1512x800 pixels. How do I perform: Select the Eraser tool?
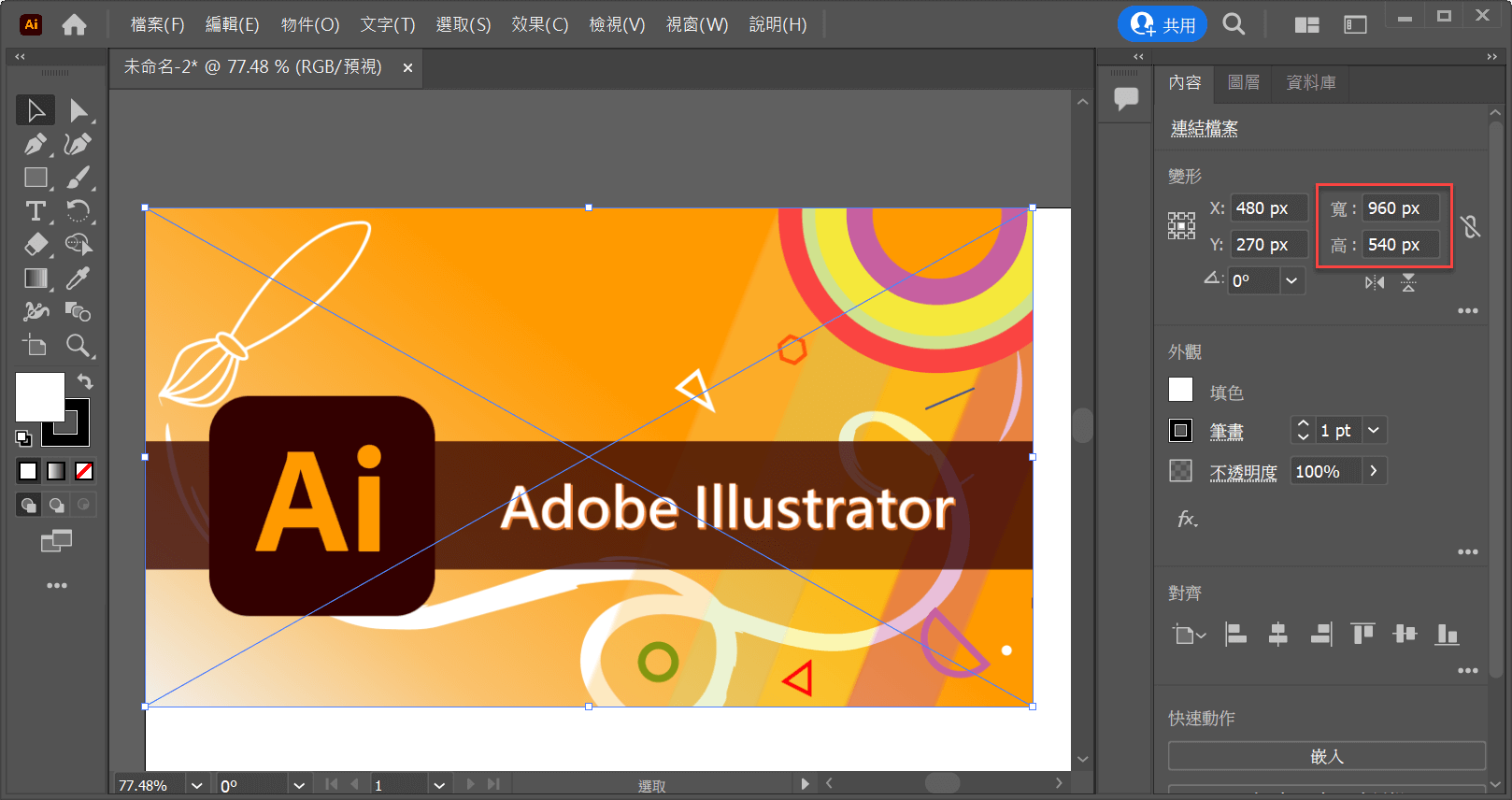[36, 245]
